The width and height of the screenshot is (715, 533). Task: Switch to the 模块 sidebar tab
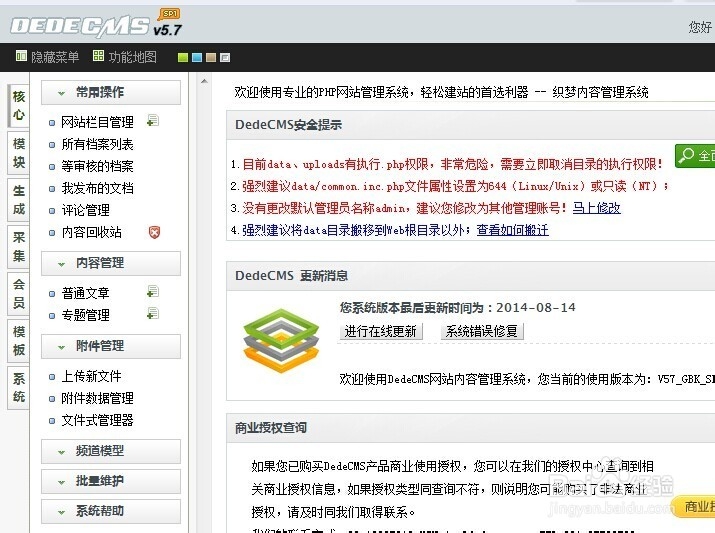tap(19, 153)
